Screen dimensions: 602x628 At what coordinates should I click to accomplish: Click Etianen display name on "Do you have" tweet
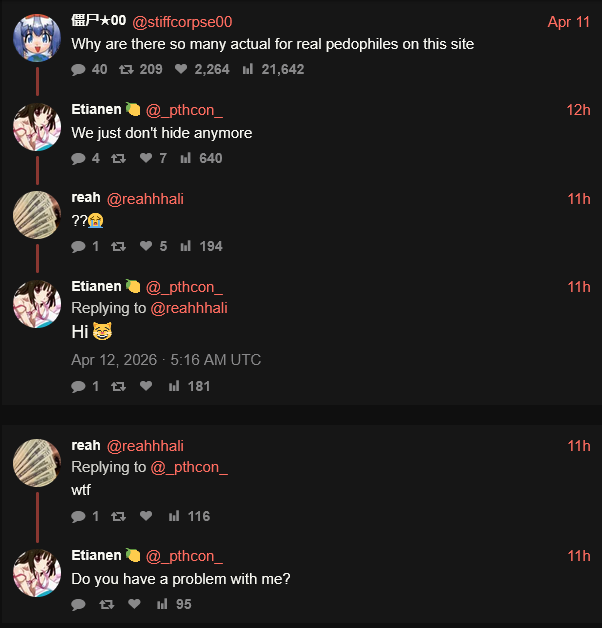96,556
